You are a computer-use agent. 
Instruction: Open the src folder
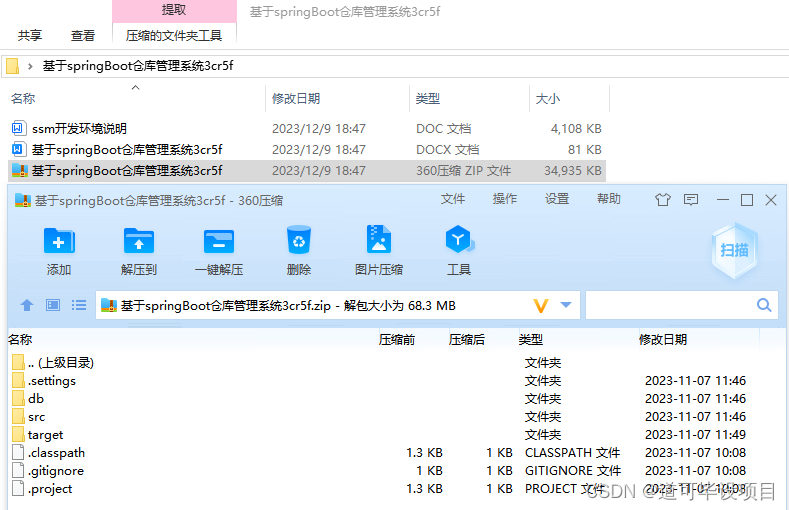tap(29, 417)
